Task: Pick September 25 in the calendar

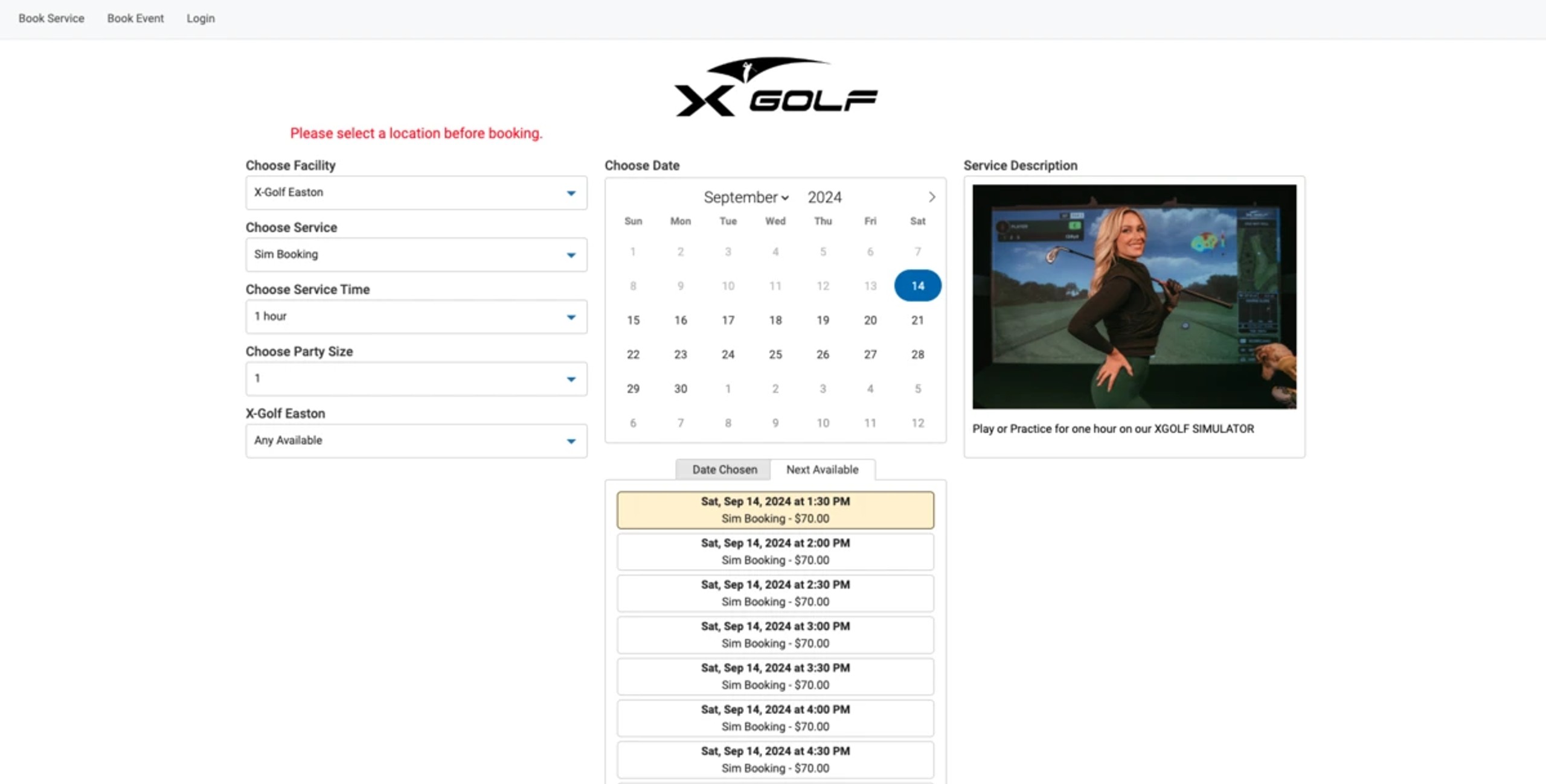Action: 775,354
